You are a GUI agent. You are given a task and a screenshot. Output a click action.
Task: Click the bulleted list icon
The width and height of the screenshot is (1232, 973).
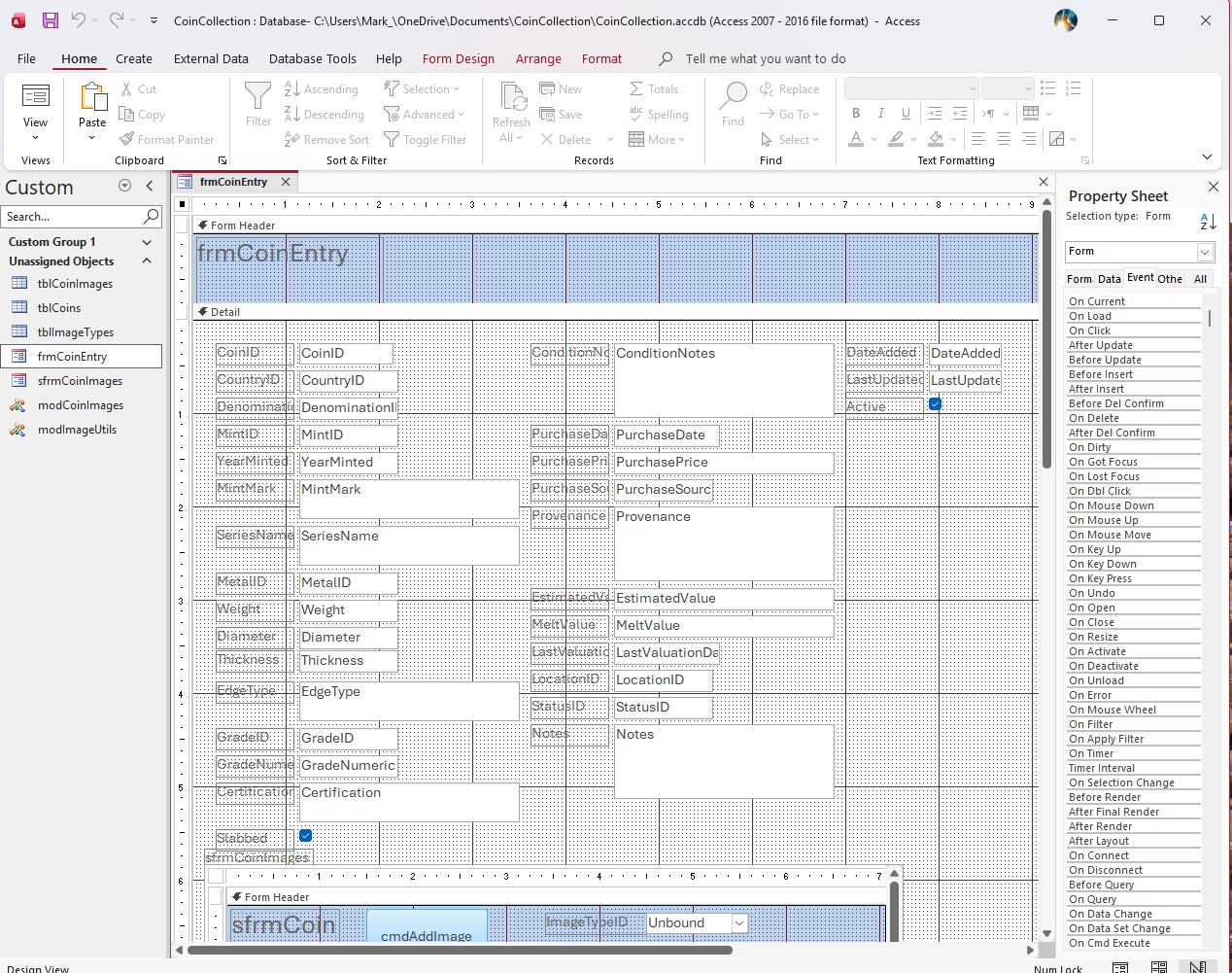[1048, 88]
